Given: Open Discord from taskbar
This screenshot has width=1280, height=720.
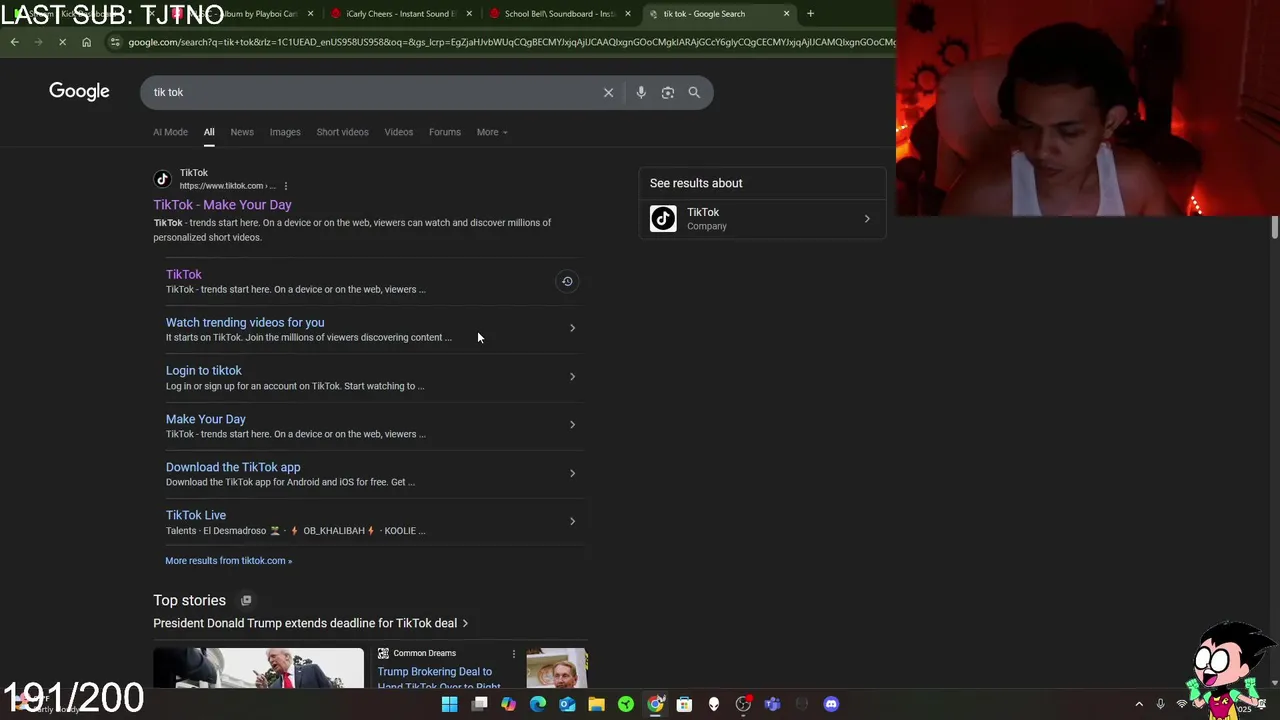Looking at the screenshot, I should [x=831, y=704].
